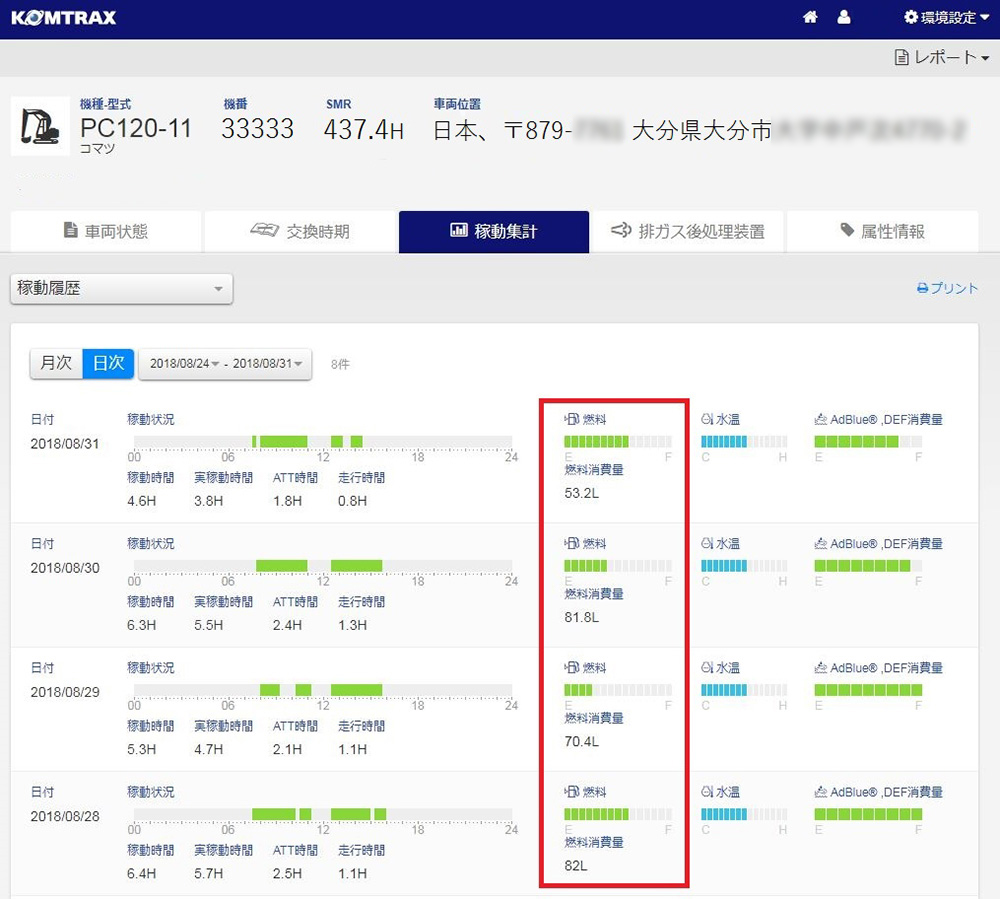The image size is (1000, 899).
Task: Open the 稼動履歴 selection dropdown
Action: (121, 289)
